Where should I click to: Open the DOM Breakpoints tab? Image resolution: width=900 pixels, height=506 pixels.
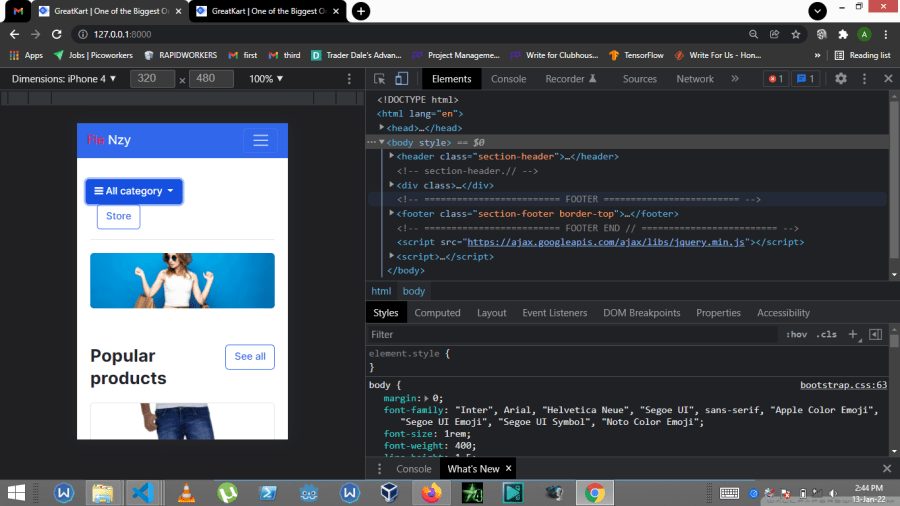pyautogui.click(x=641, y=313)
